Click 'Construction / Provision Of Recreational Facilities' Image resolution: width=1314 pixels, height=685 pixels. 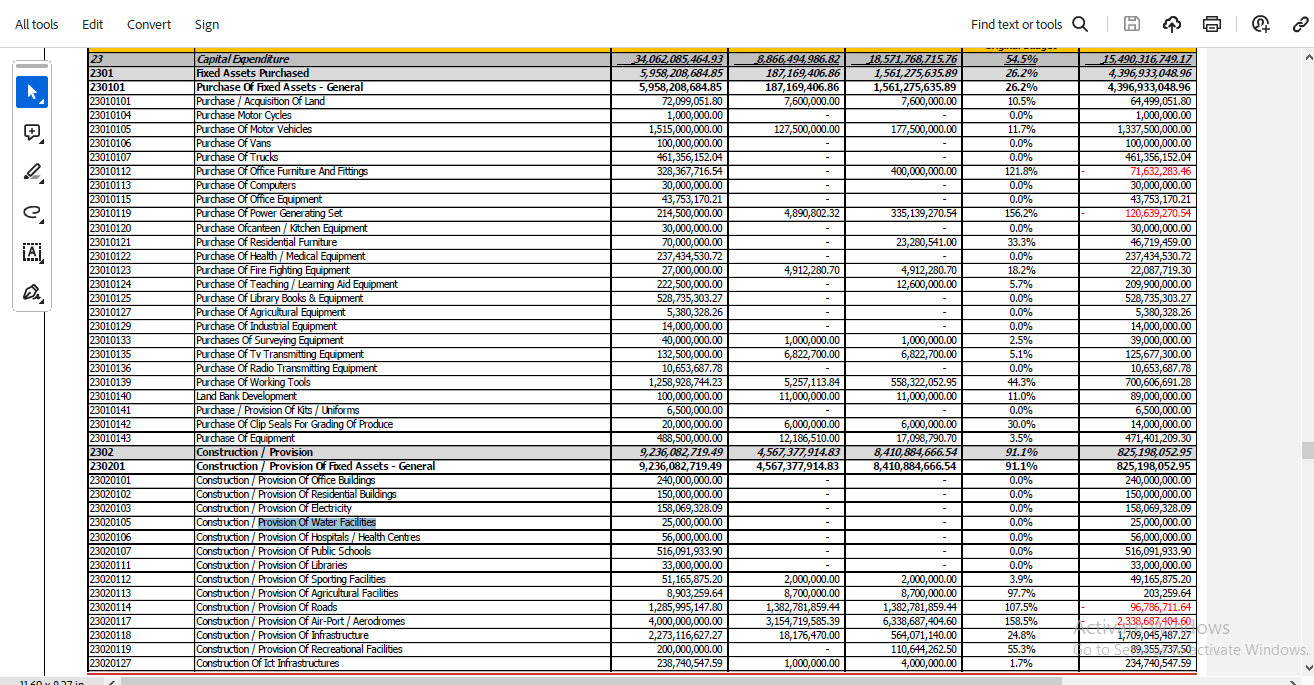pyautogui.click(x=299, y=649)
